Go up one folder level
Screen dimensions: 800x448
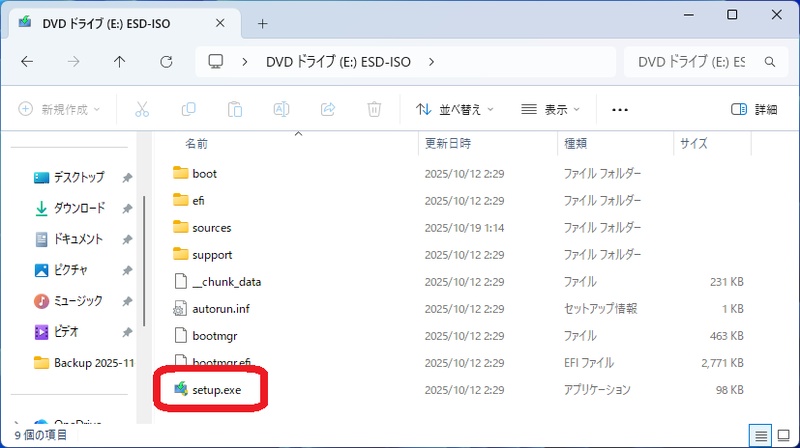pos(119,62)
